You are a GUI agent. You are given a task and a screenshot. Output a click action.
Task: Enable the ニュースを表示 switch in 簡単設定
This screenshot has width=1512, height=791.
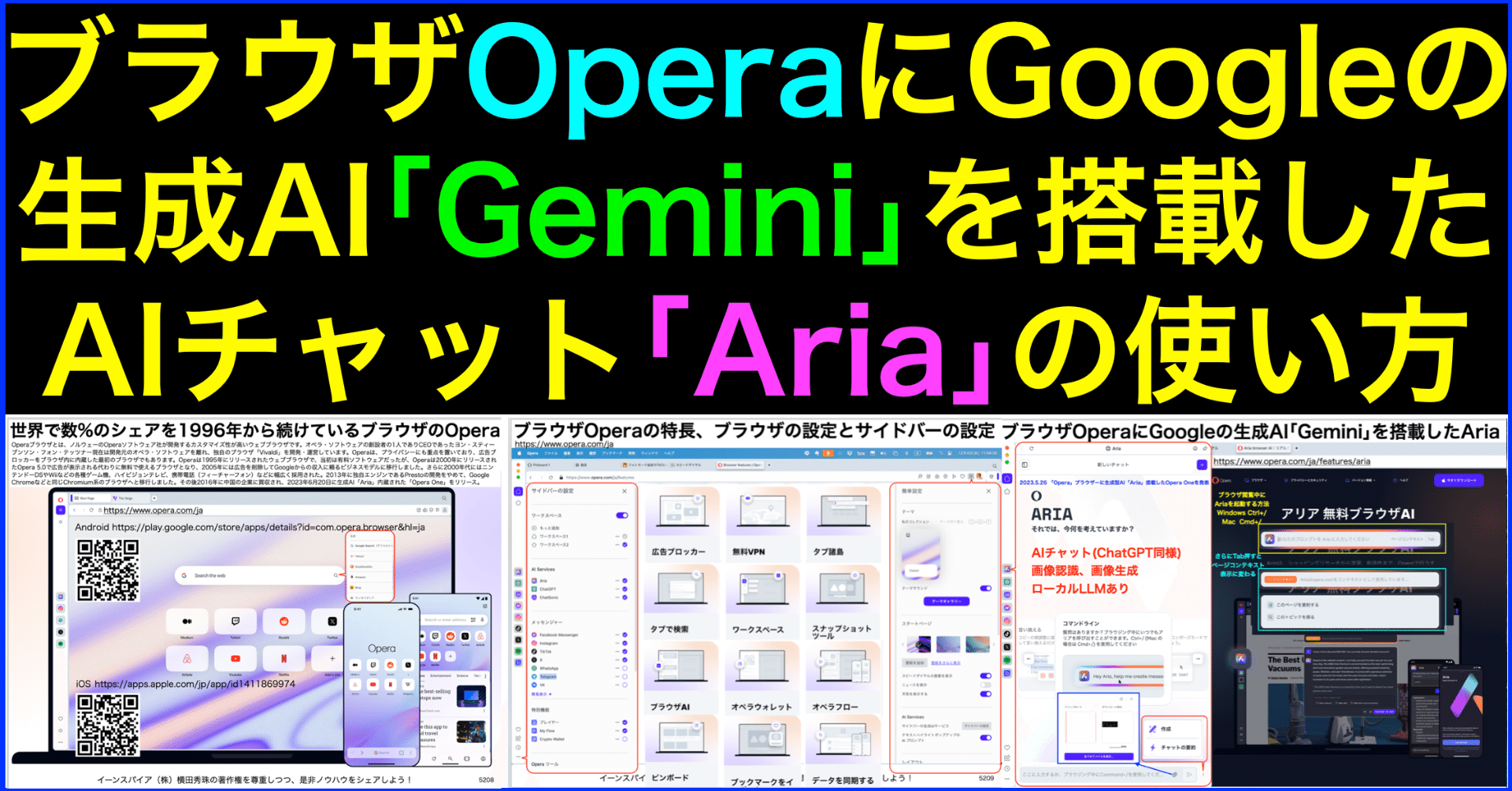coord(986,685)
